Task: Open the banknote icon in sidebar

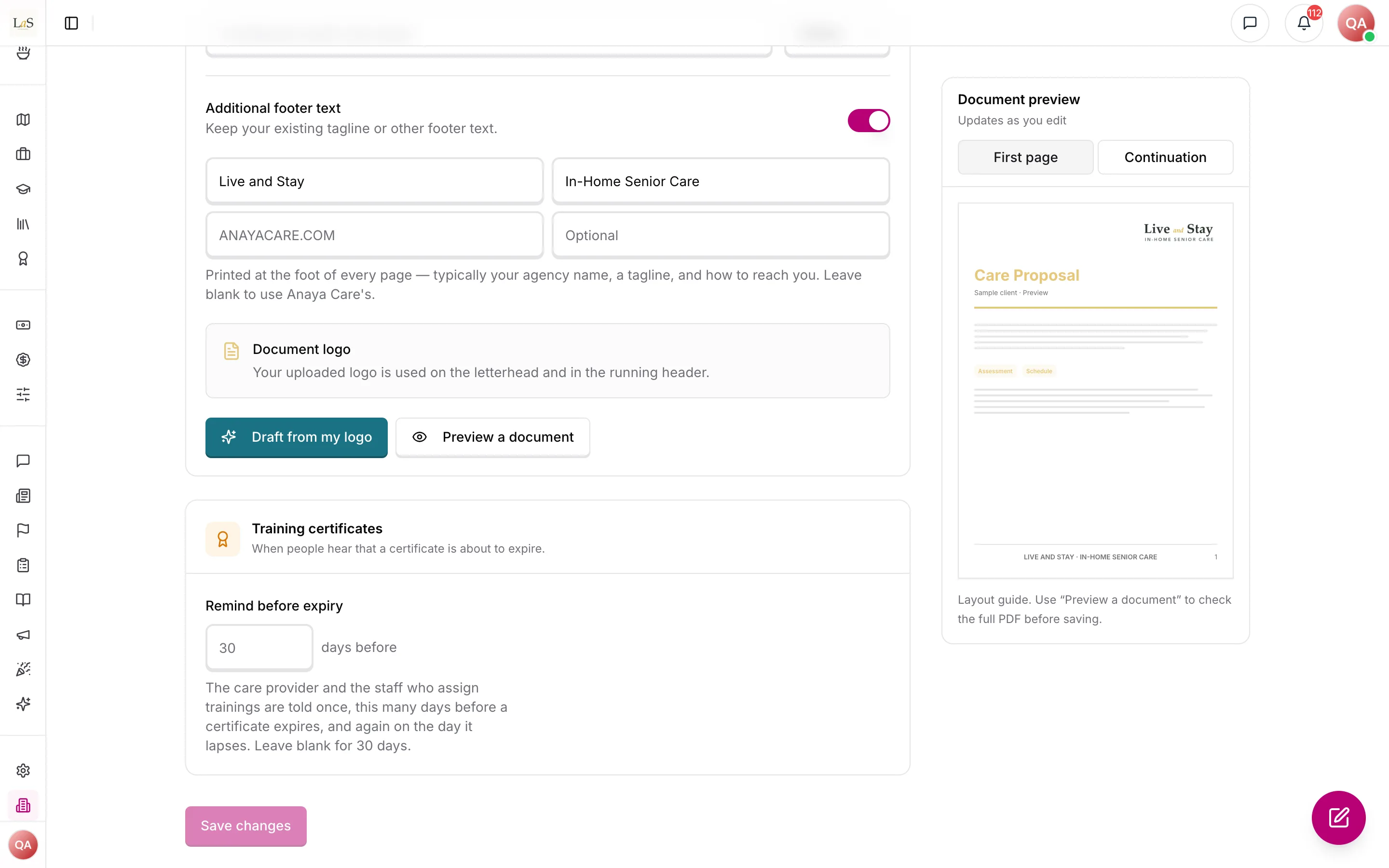Action: [x=23, y=325]
